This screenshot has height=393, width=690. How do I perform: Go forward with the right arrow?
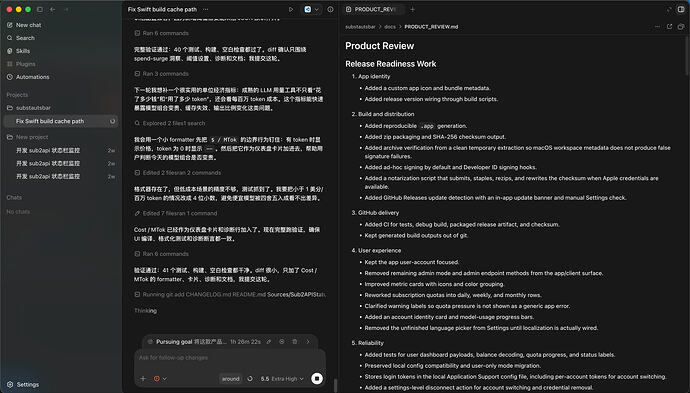point(66,9)
